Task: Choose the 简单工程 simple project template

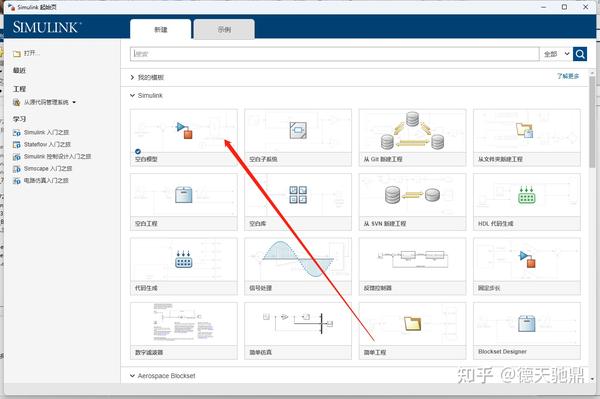Action: click(412, 331)
